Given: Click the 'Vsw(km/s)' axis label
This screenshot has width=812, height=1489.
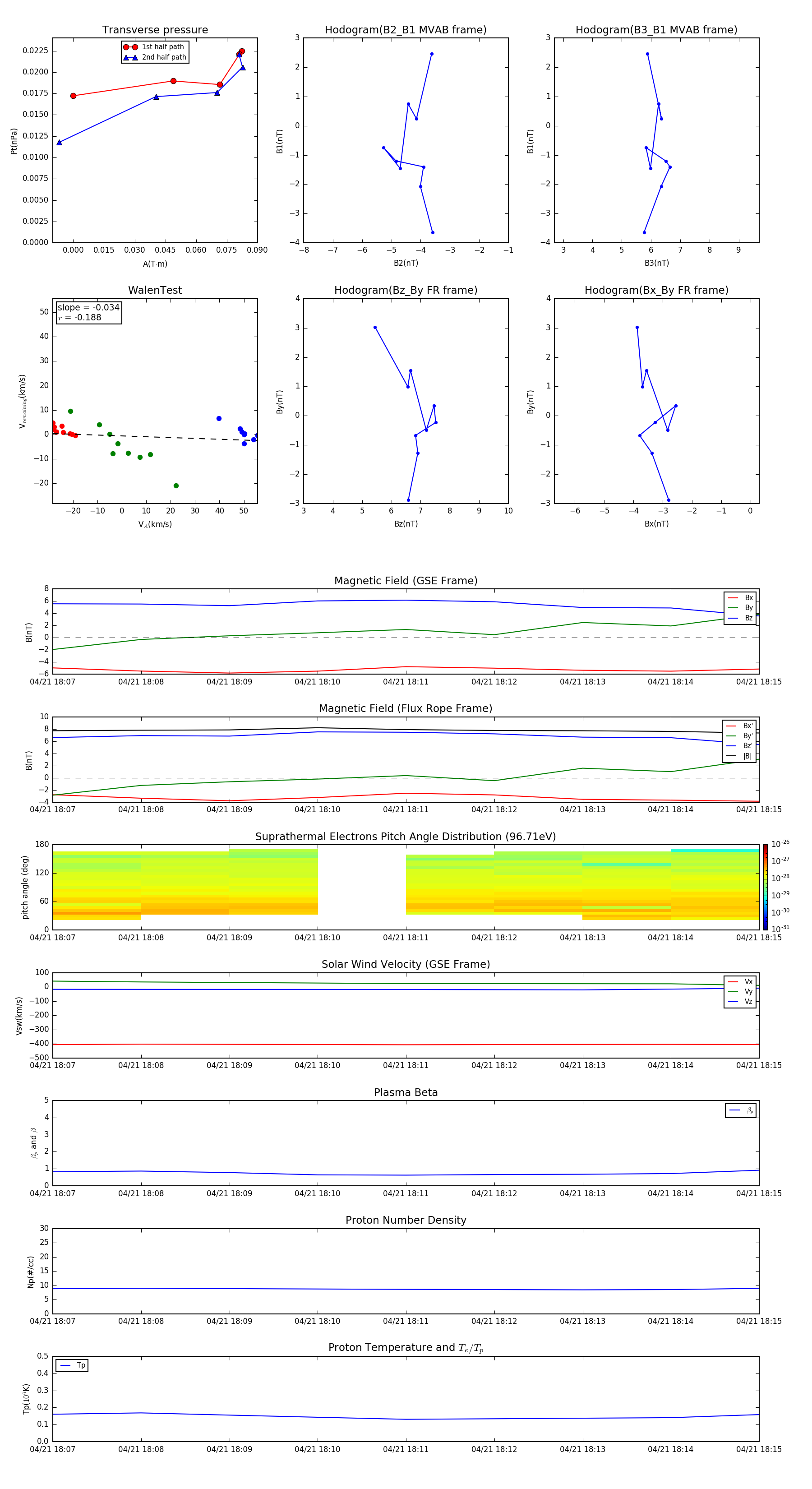Looking at the screenshot, I should [19, 1016].
